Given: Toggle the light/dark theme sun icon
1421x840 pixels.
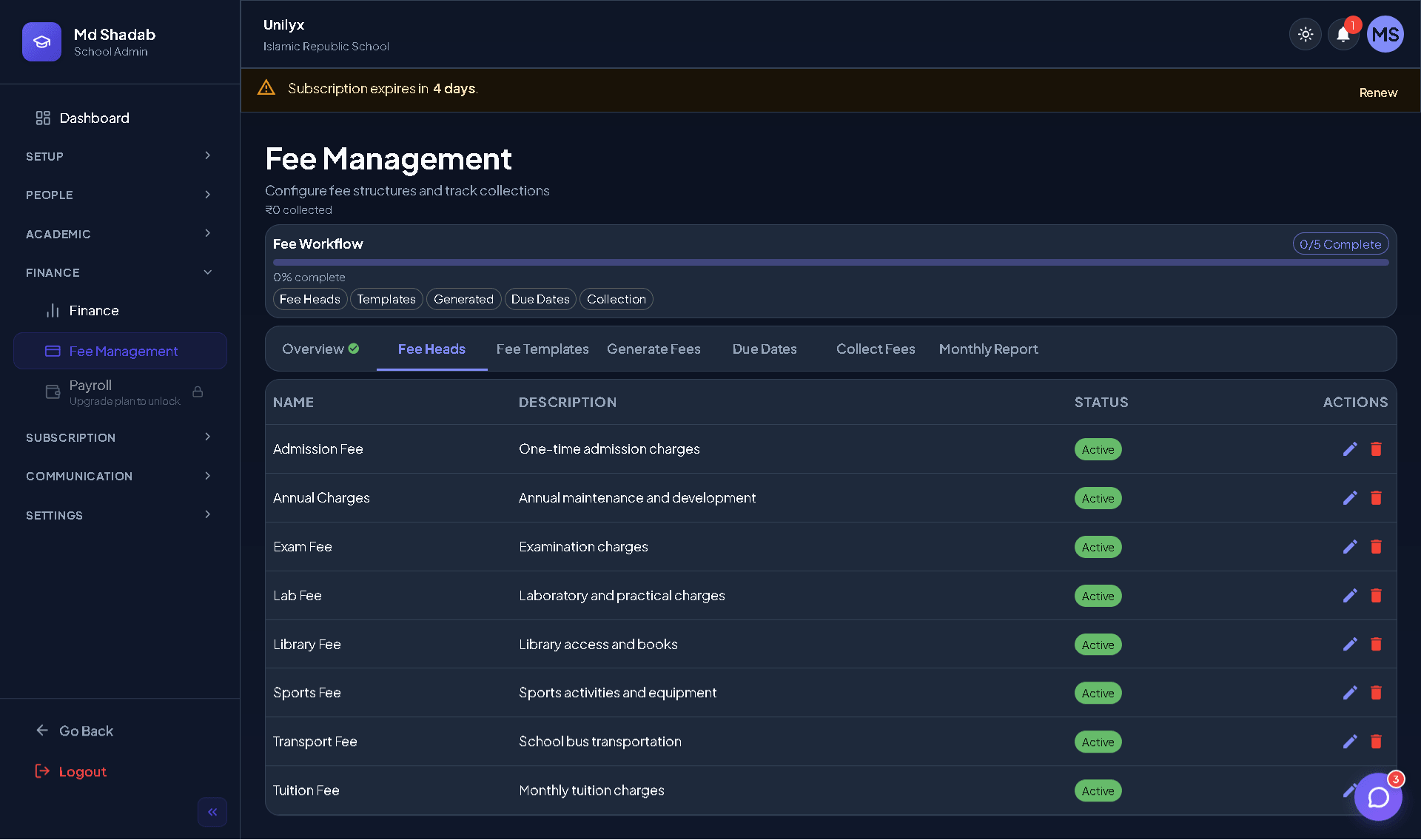Looking at the screenshot, I should [1306, 34].
